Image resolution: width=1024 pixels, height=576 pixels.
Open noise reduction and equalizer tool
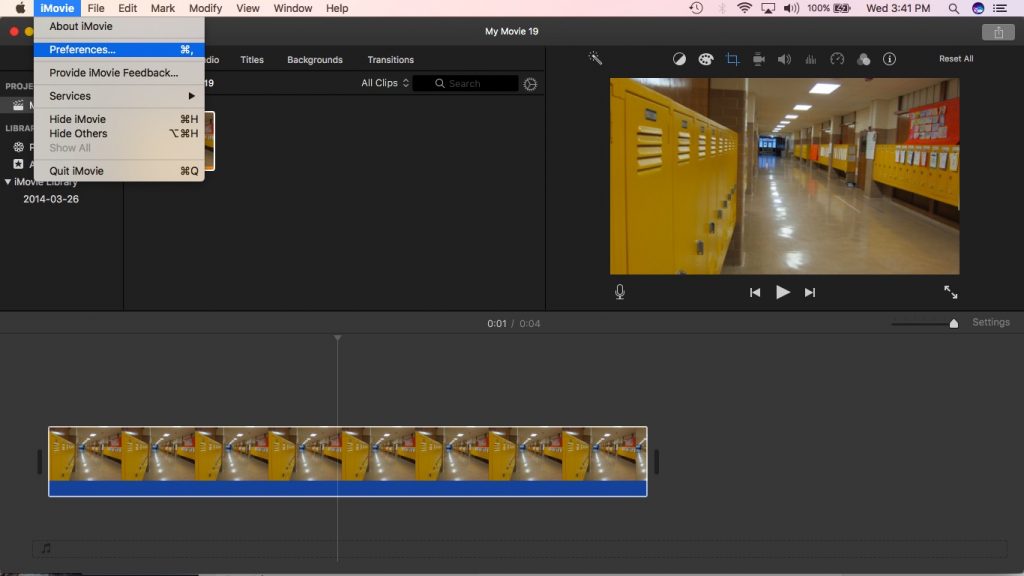click(810, 59)
